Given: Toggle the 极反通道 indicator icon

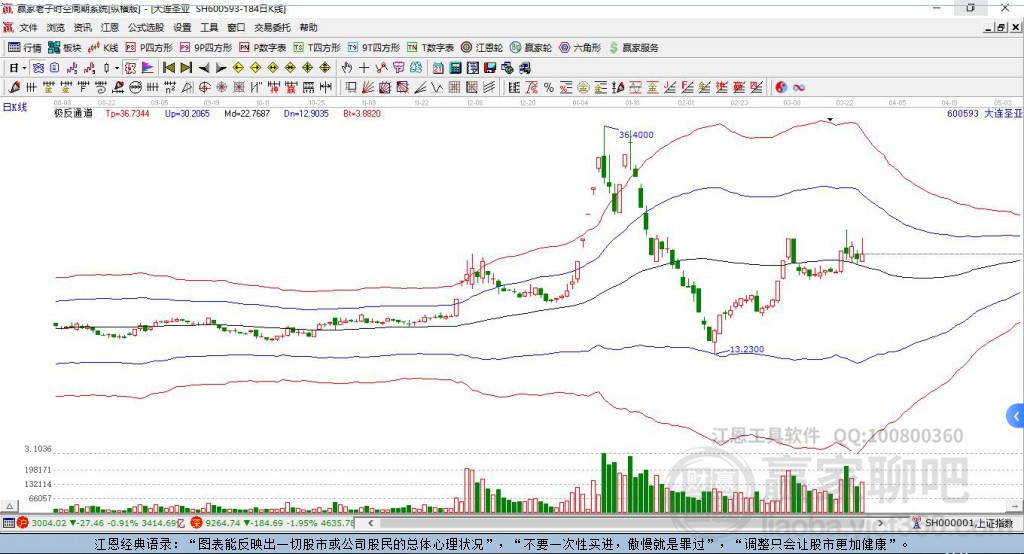Looking at the screenshot, I should tap(130, 68).
